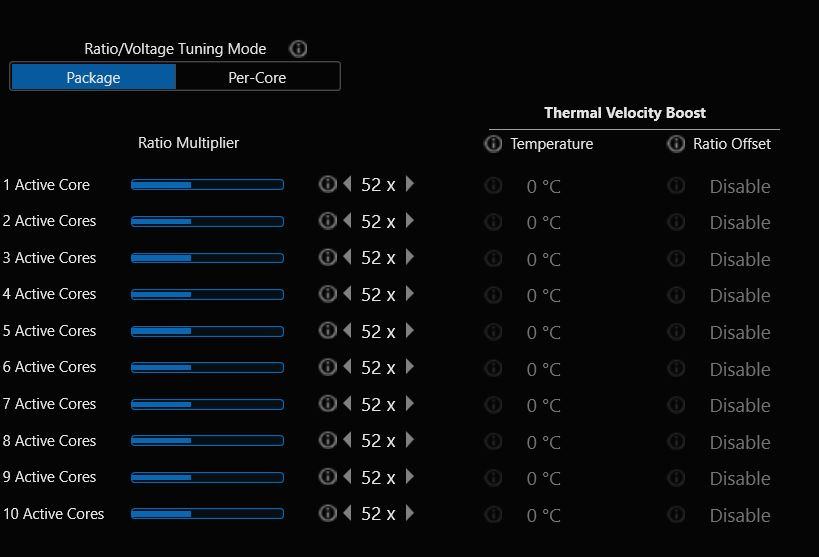Switch to Per-Core tuning mode
The width and height of the screenshot is (819, 557).
point(257,77)
